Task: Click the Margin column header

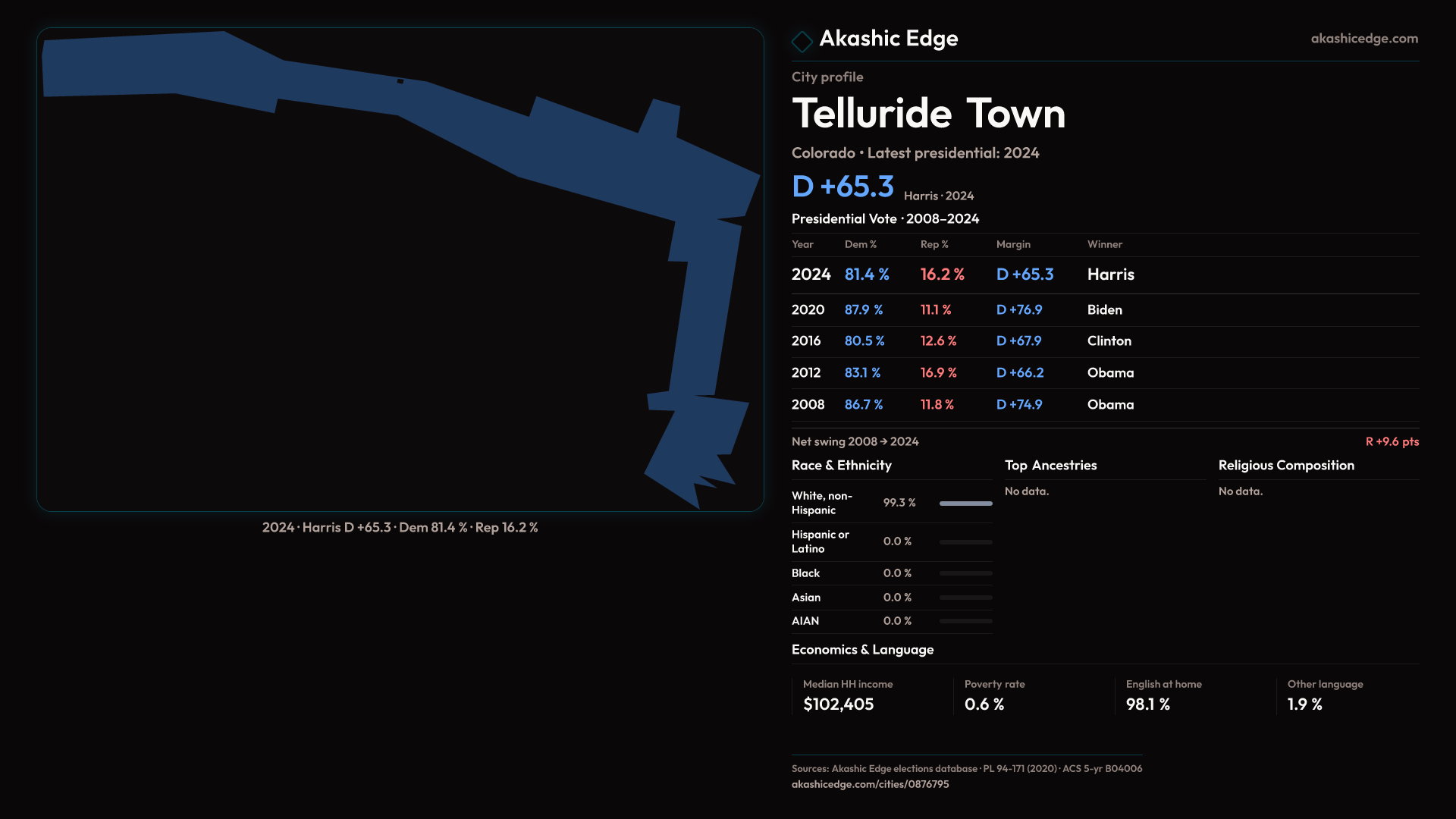Action: click(x=1013, y=244)
